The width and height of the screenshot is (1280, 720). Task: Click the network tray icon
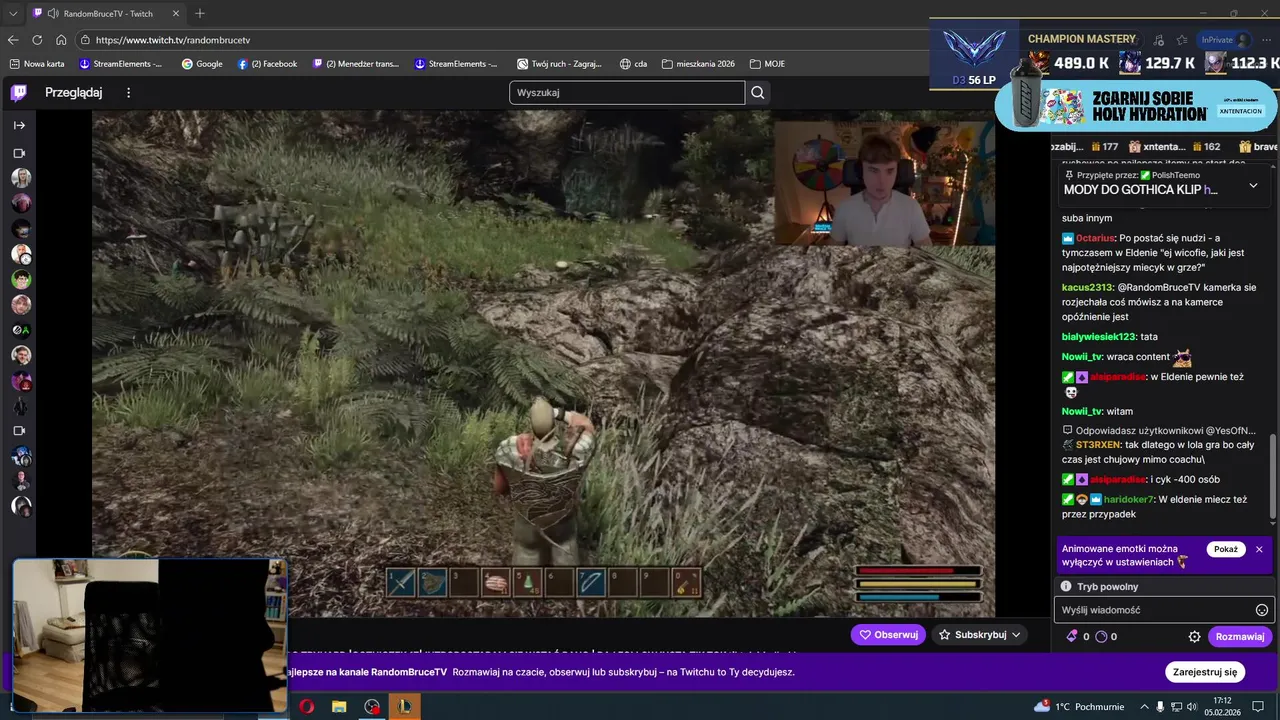coord(1178,707)
